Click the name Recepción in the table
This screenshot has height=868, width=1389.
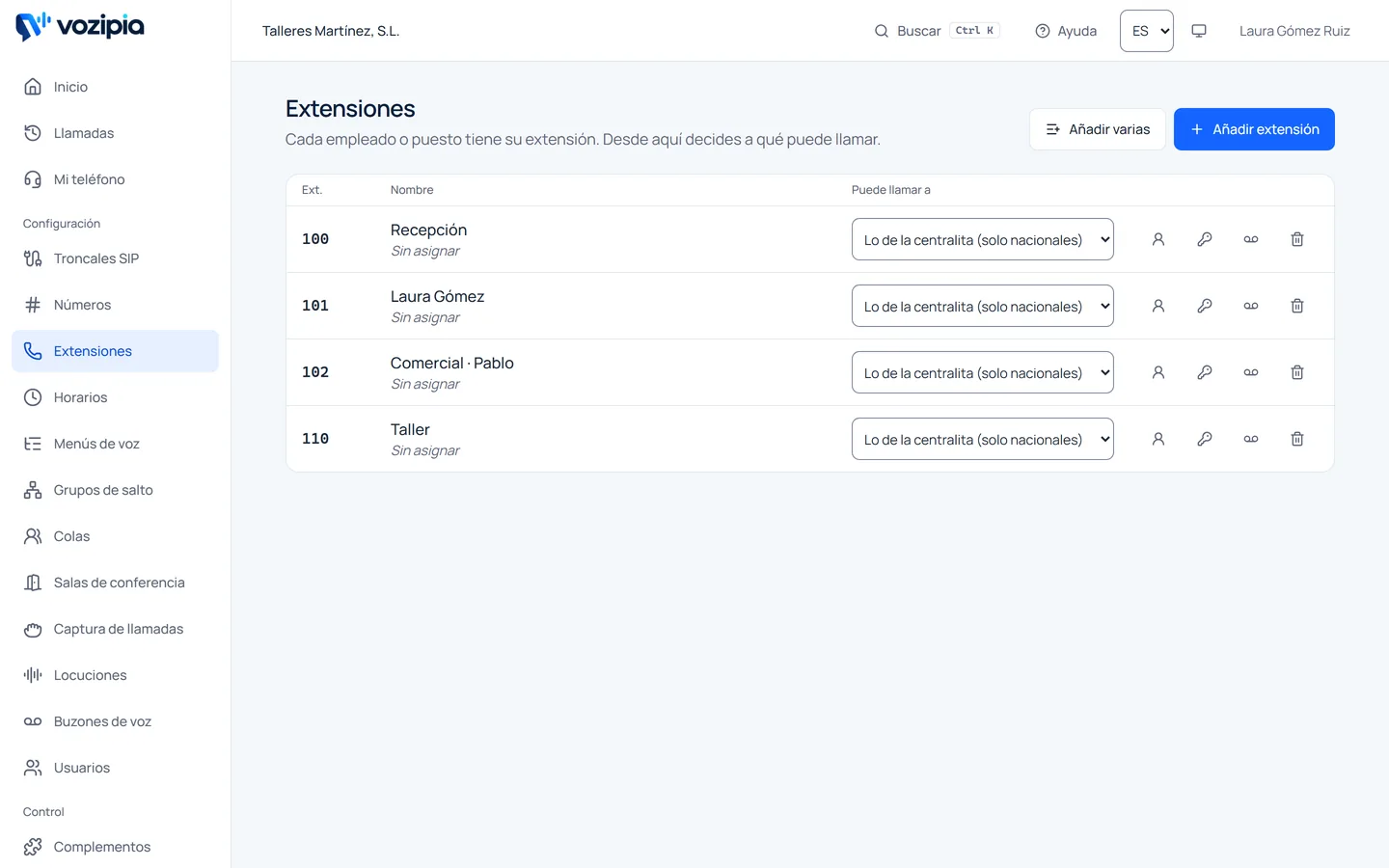428,230
